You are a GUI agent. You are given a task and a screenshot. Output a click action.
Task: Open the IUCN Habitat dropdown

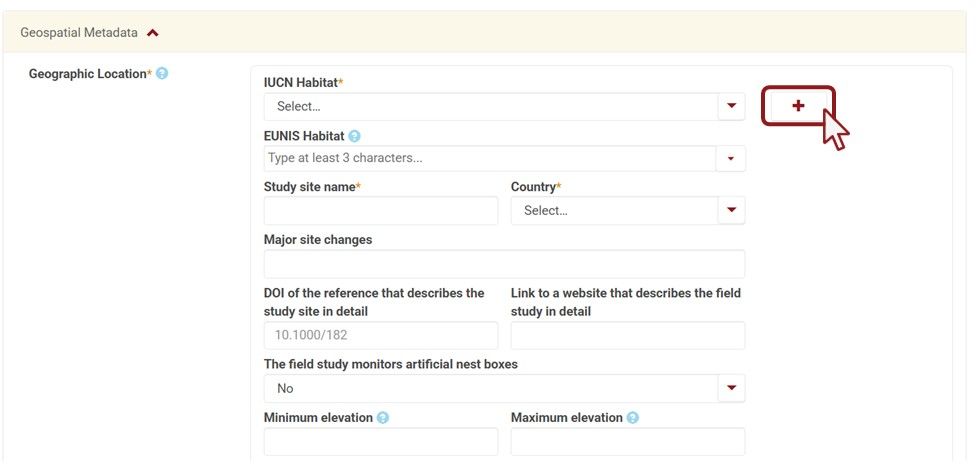point(731,106)
